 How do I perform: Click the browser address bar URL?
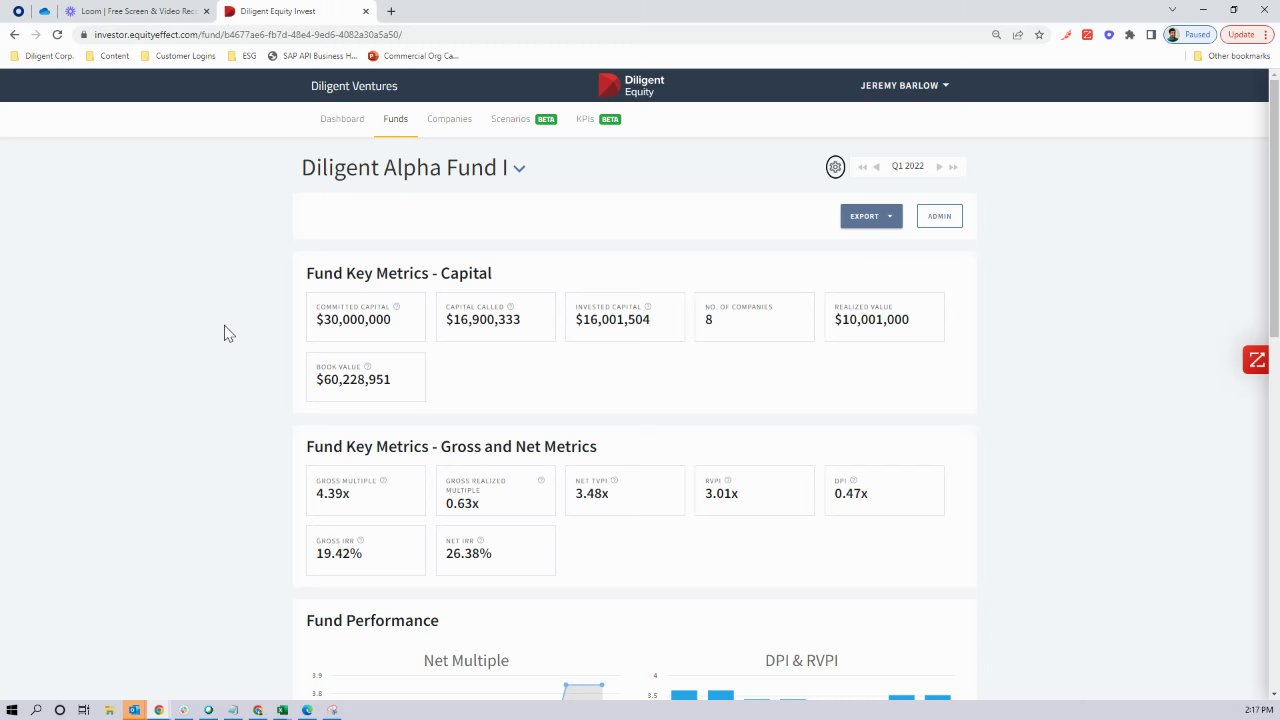coord(248,35)
